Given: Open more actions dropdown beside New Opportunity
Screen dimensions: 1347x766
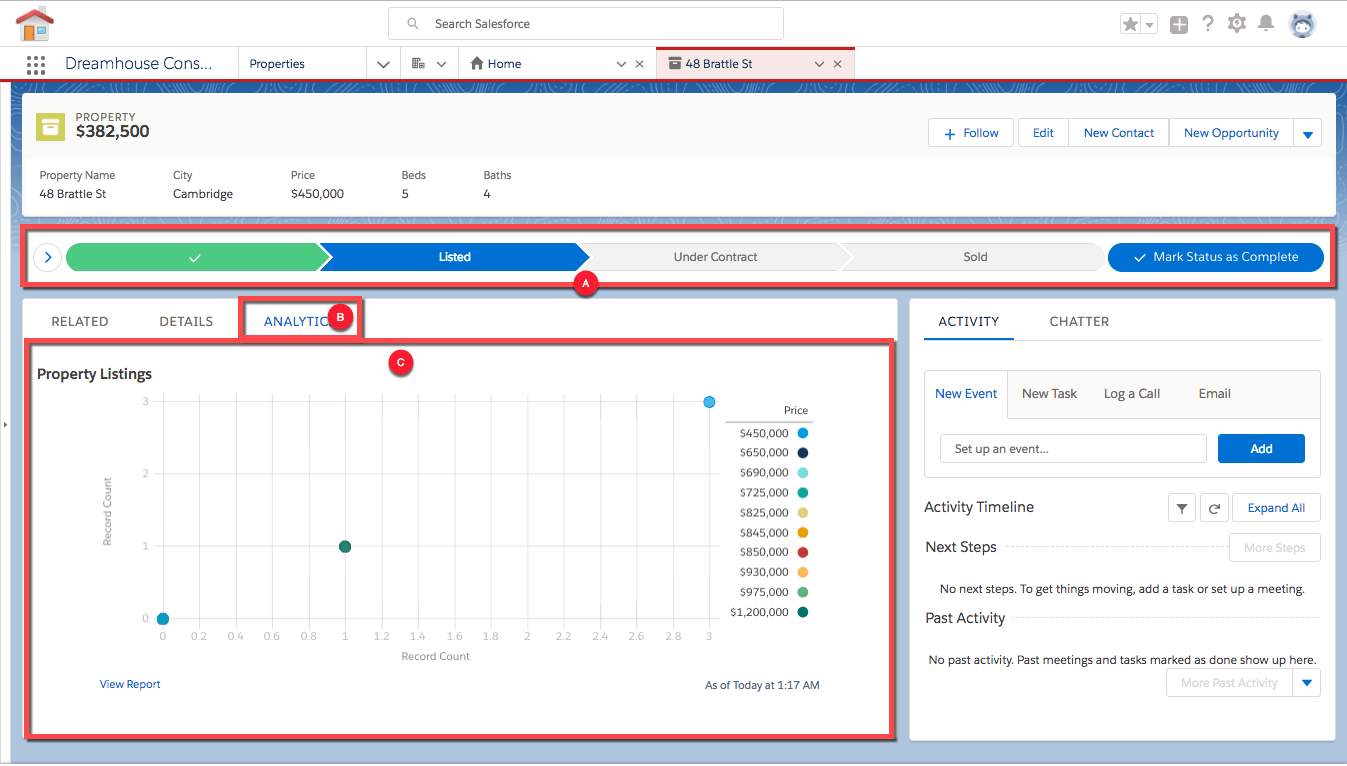Looking at the screenshot, I should [1308, 134].
